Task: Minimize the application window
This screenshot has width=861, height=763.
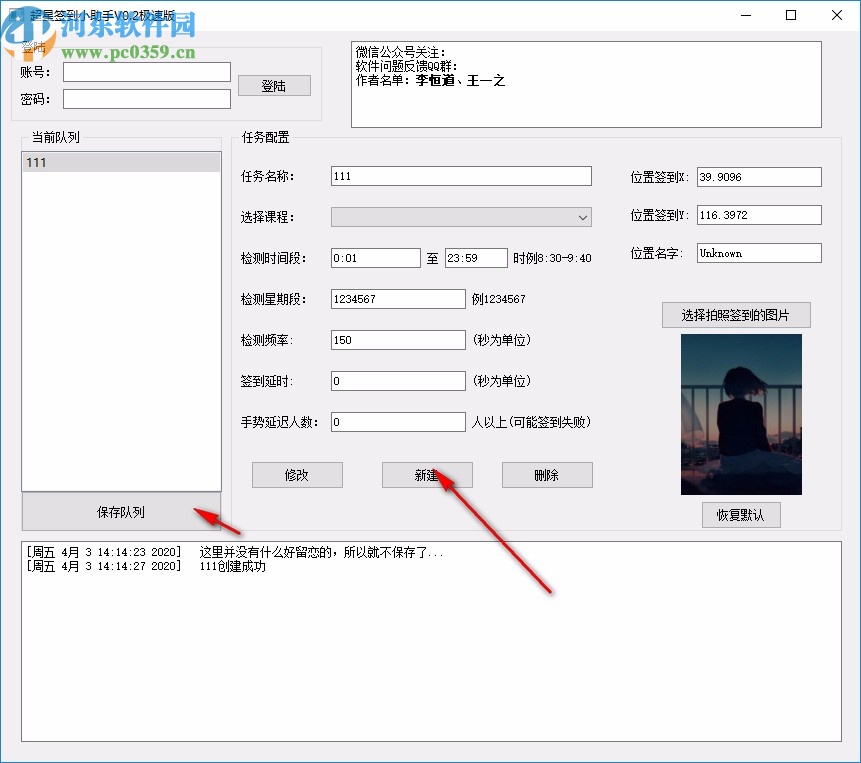Action: click(x=746, y=15)
